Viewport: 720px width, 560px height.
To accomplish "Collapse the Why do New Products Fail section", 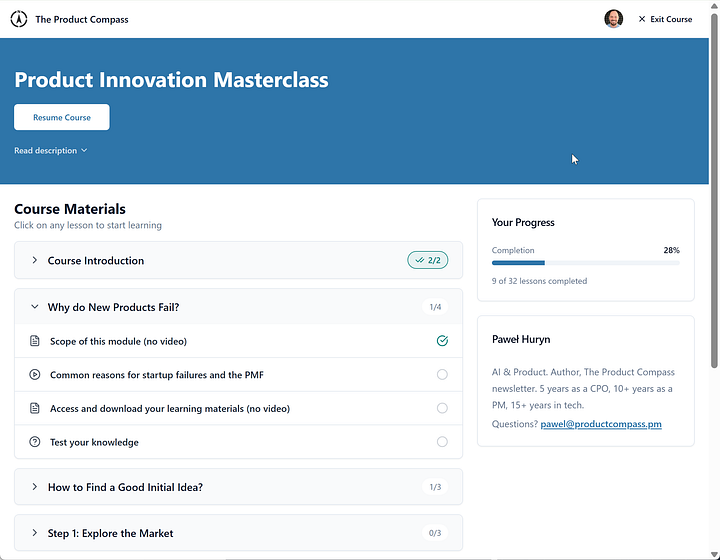I will [238, 307].
